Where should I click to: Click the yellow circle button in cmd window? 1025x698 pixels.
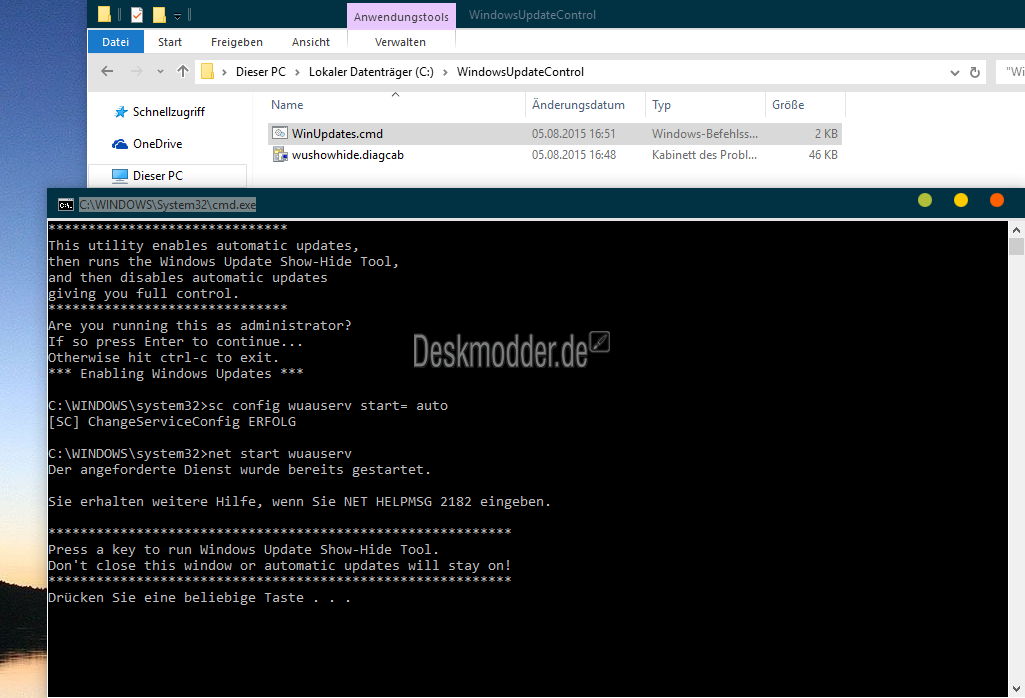point(961,200)
